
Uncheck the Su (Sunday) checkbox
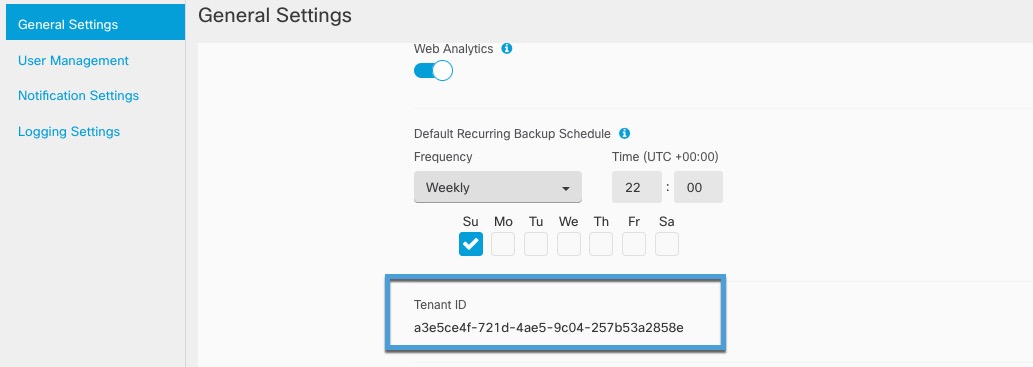[x=470, y=244]
